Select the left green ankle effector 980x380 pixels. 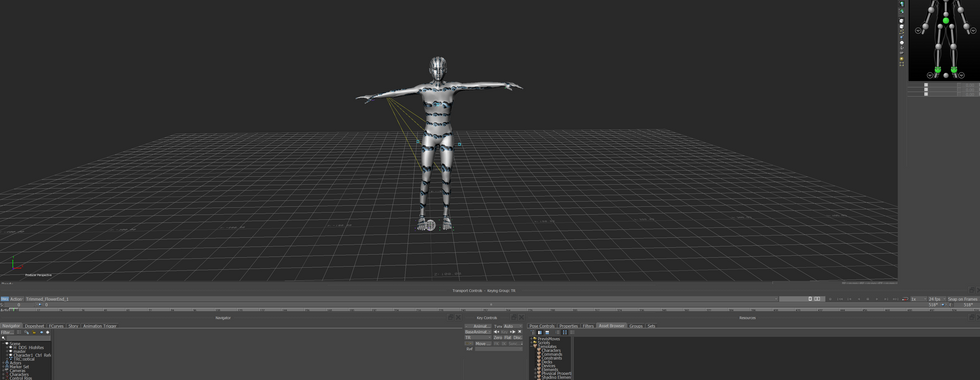(938, 69)
